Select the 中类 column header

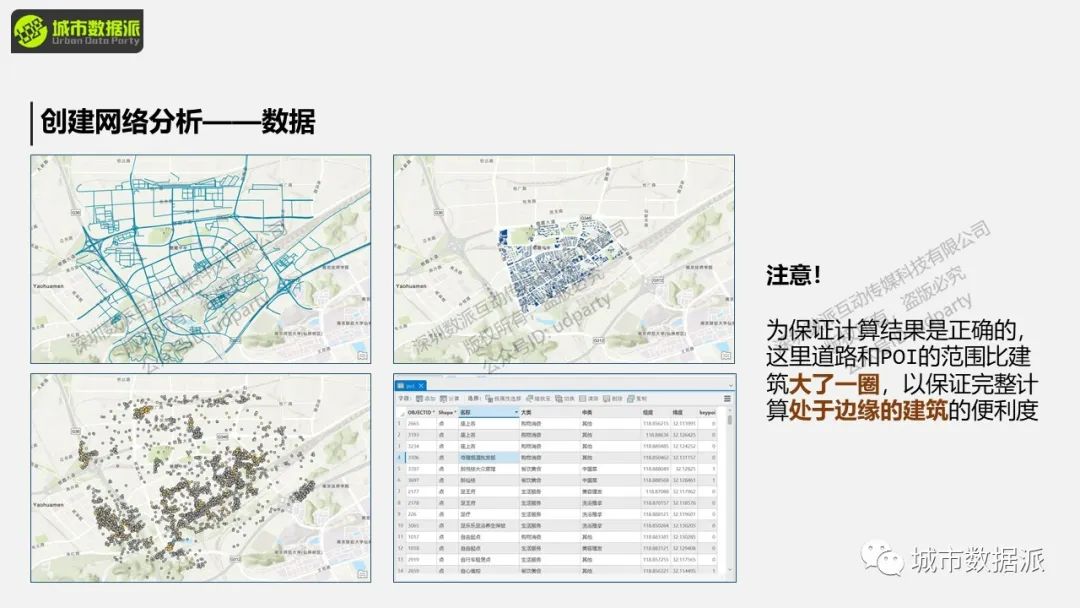coord(610,412)
